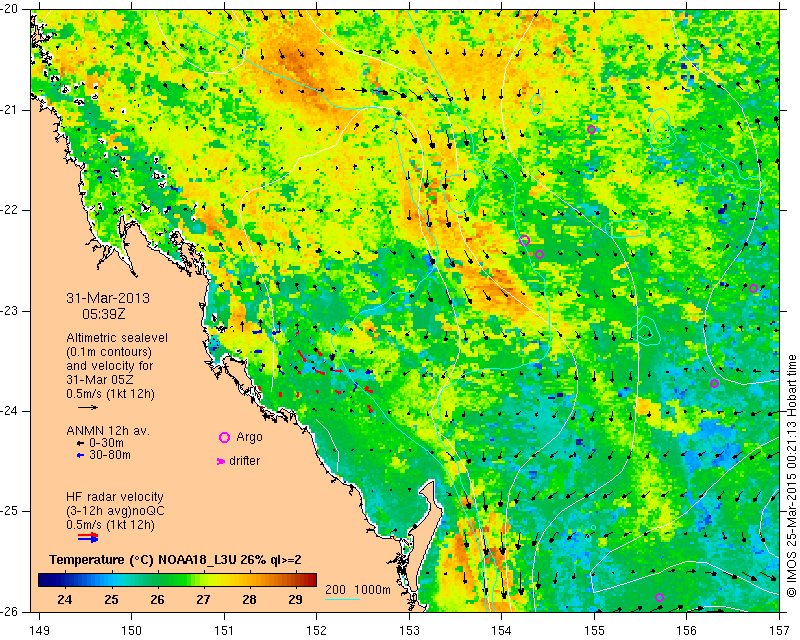Click the 155 longitude axis label

tap(594, 631)
